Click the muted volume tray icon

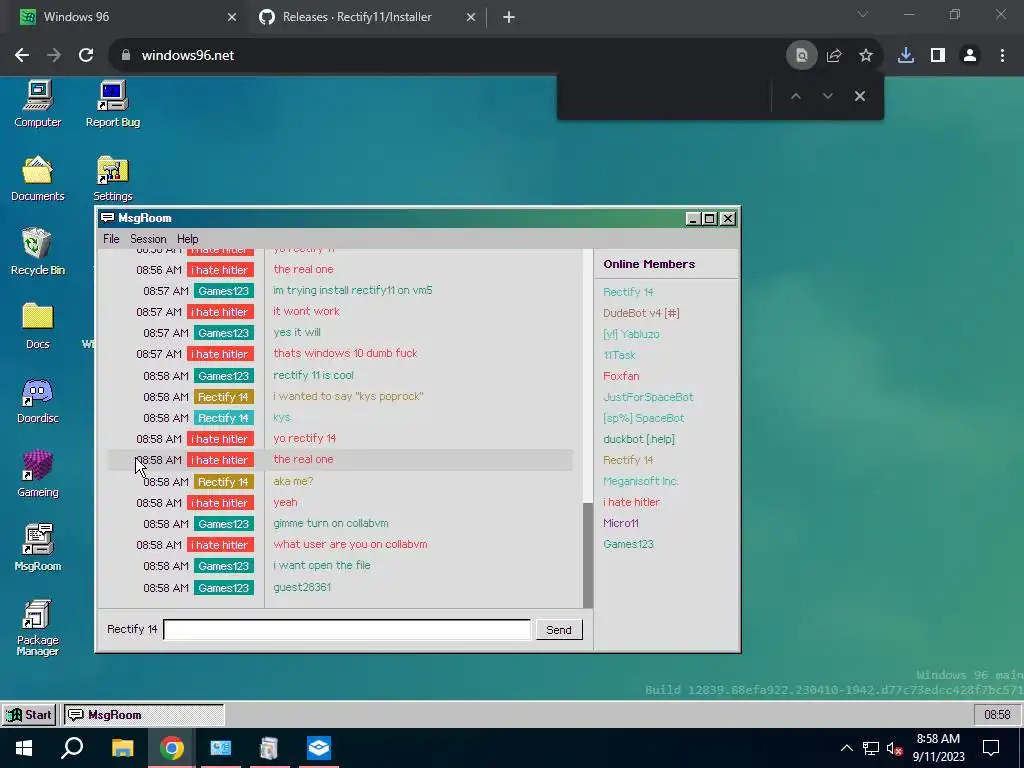(894, 748)
